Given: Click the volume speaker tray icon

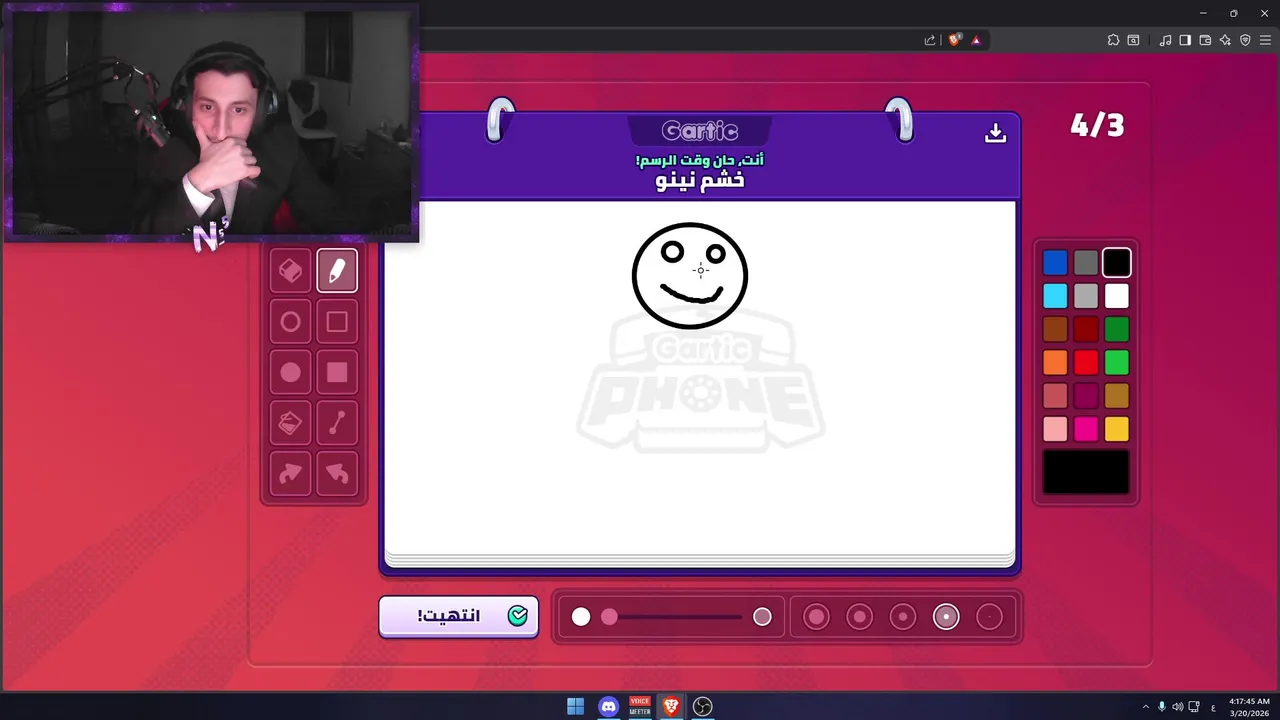Looking at the screenshot, I should 1178,707.
